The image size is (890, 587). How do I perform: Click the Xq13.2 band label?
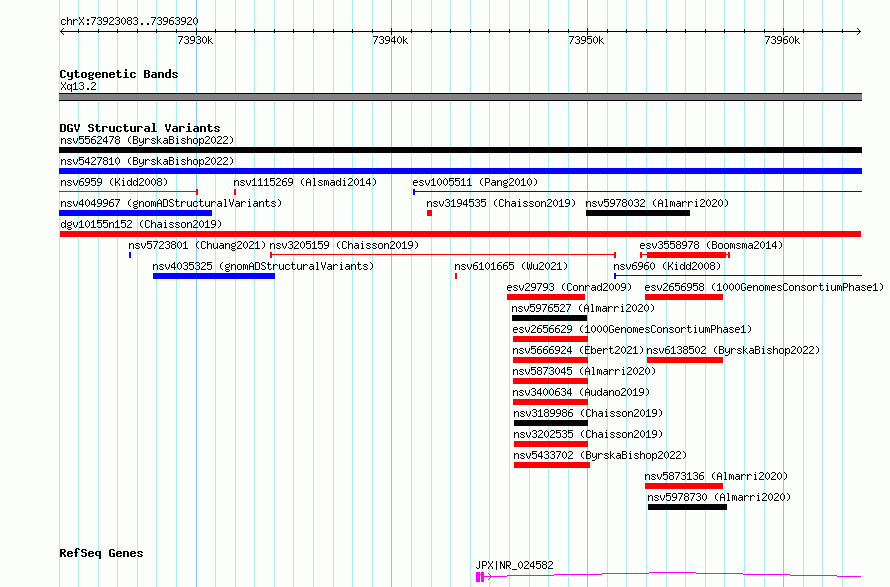click(x=78, y=86)
